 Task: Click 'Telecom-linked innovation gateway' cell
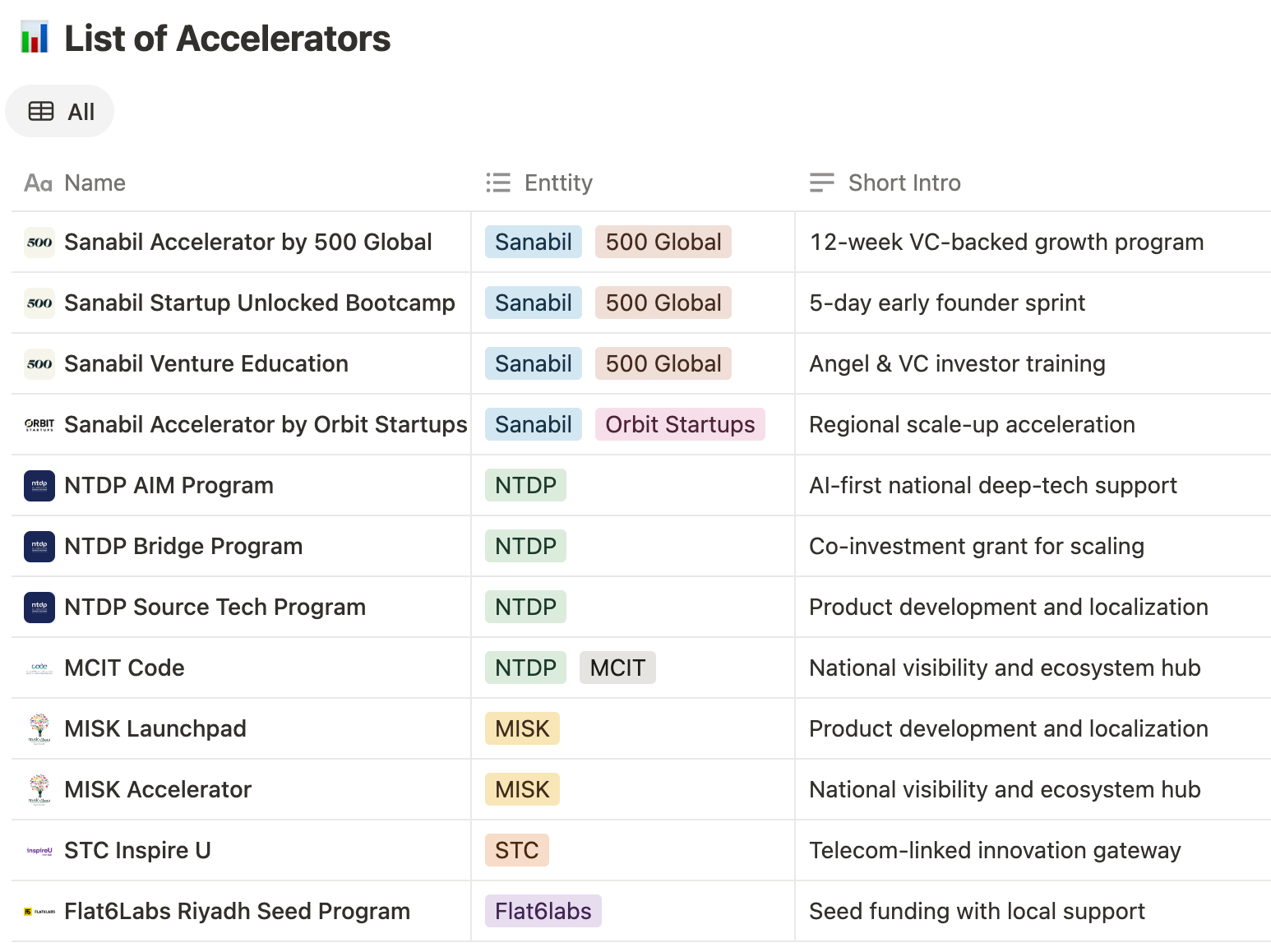1033,851
